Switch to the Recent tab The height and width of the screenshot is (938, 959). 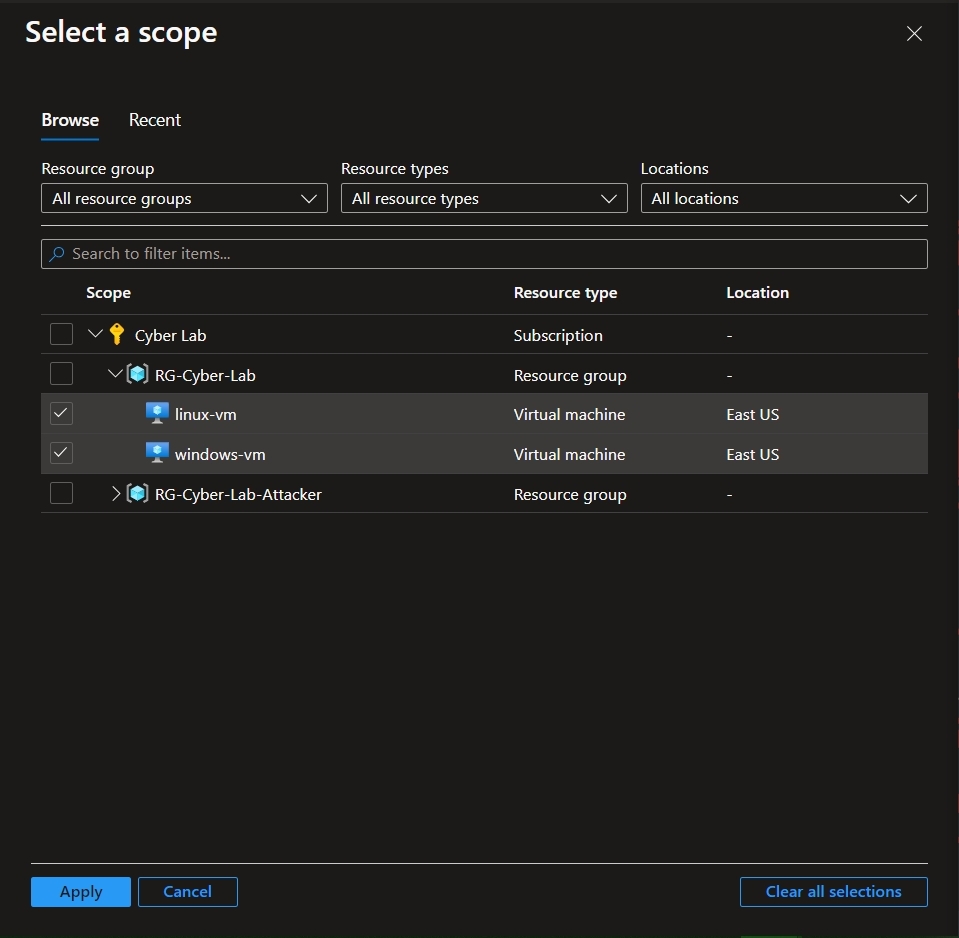tap(155, 120)
